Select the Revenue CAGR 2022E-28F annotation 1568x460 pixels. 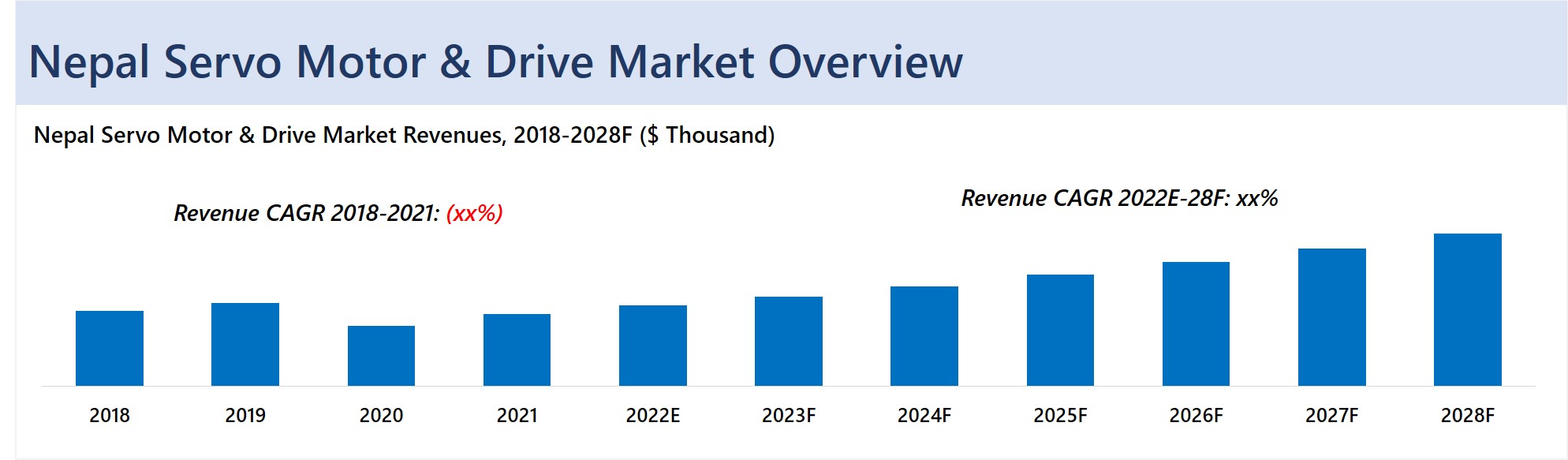click(x=1119, y=198)
